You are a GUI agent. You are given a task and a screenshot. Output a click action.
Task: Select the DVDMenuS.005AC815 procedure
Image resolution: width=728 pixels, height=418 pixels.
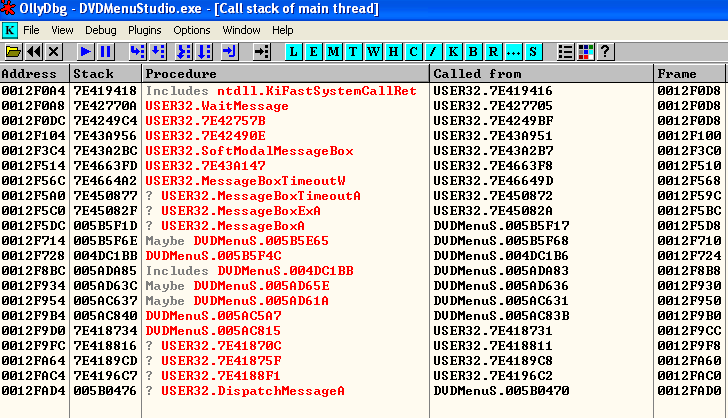click(213, 331)
